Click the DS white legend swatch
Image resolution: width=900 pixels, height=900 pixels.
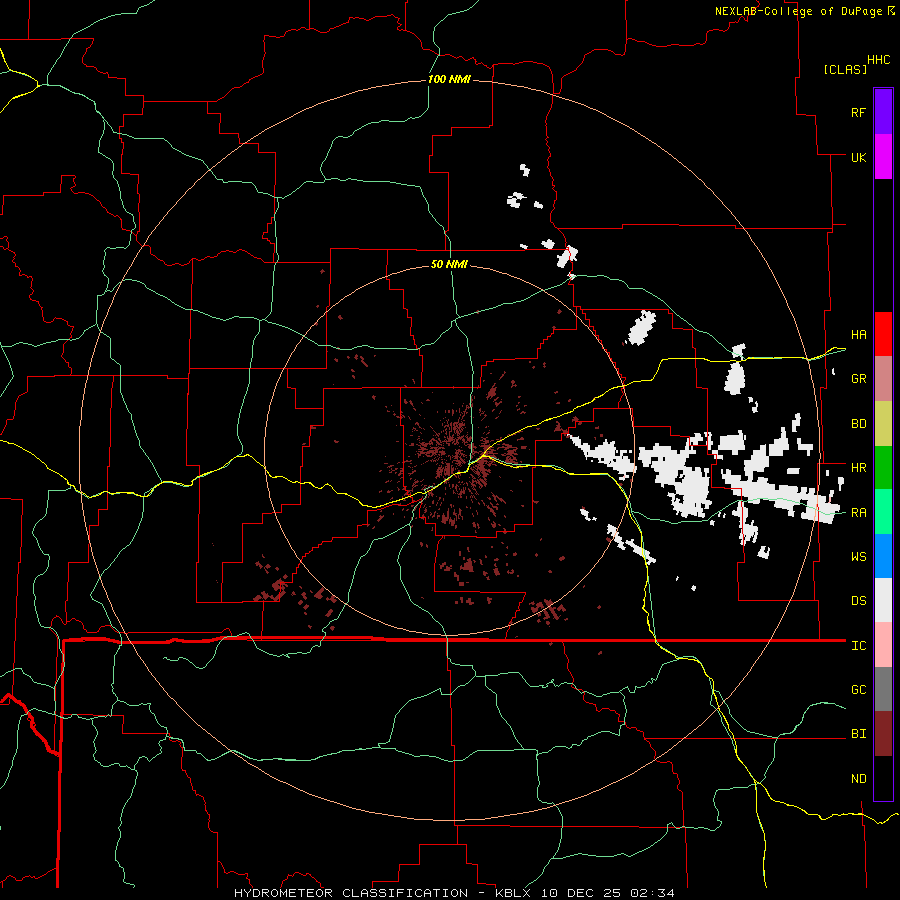(x=883, y=600)
